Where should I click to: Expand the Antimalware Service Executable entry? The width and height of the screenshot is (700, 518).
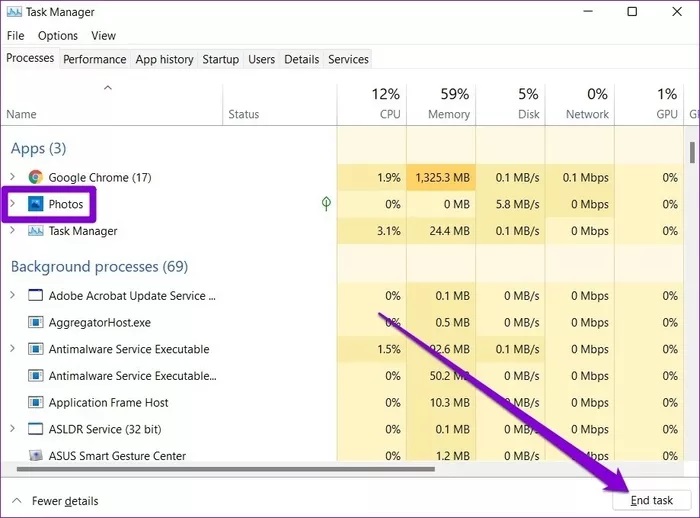[12, 350]
